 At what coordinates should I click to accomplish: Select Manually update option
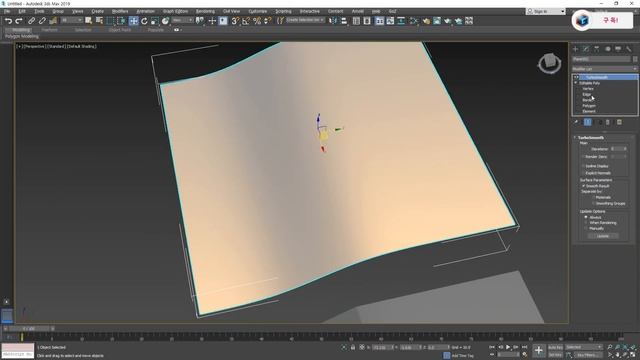click(586, 229)
